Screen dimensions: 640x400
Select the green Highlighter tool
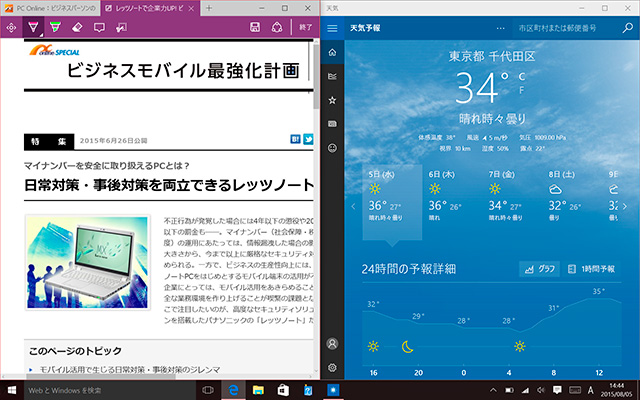tap(55, 27)
